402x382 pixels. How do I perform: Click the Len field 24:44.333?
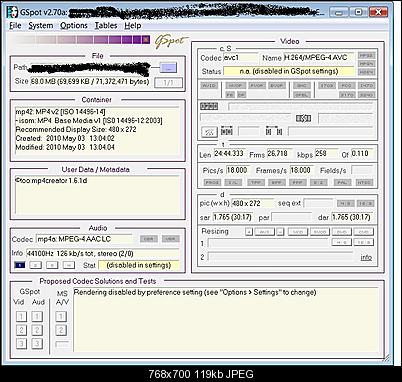pyautogui.click(x=229, y=154)
